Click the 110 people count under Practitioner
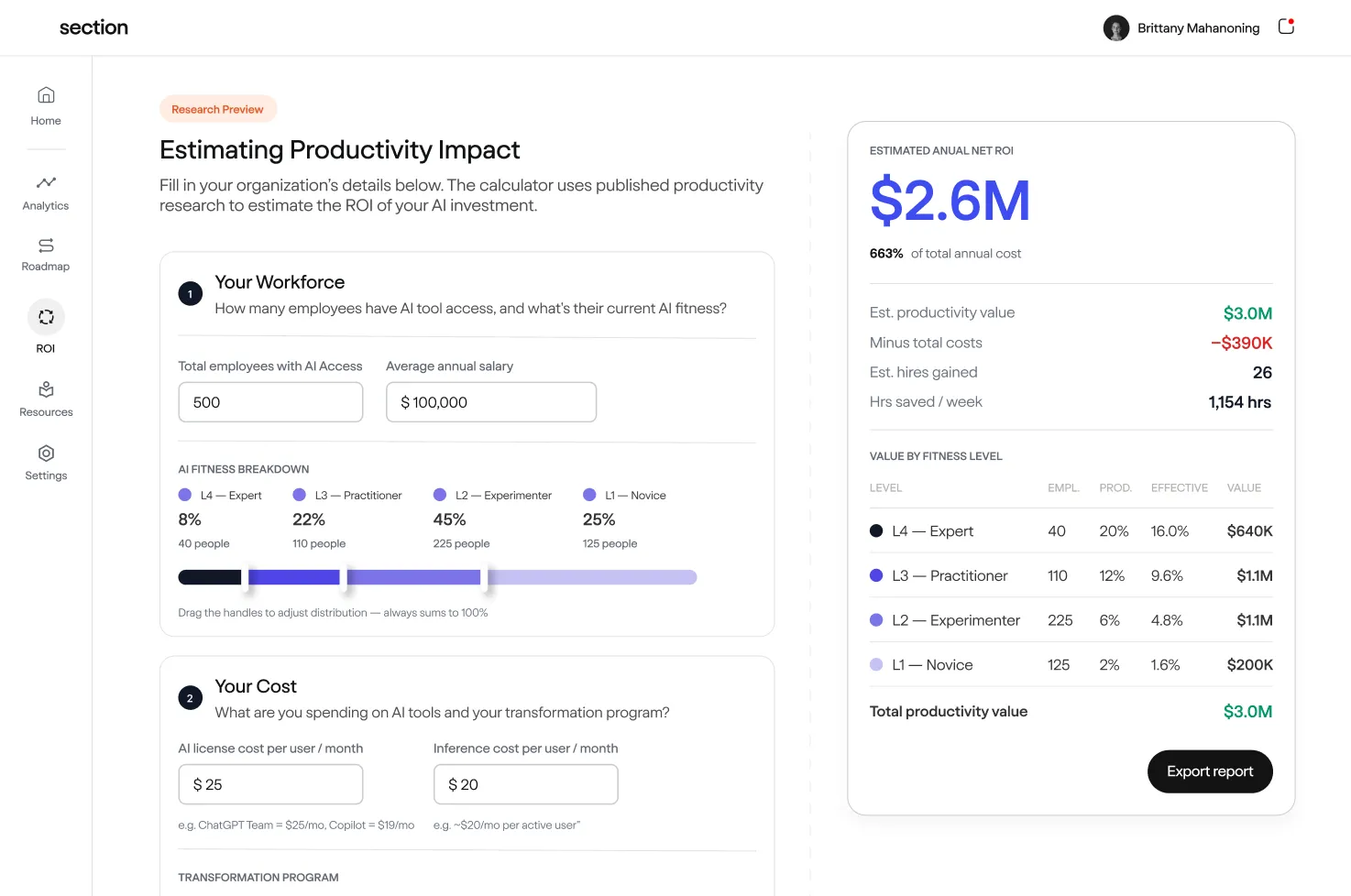The image size is (1351, 896). tap(319, 544)
